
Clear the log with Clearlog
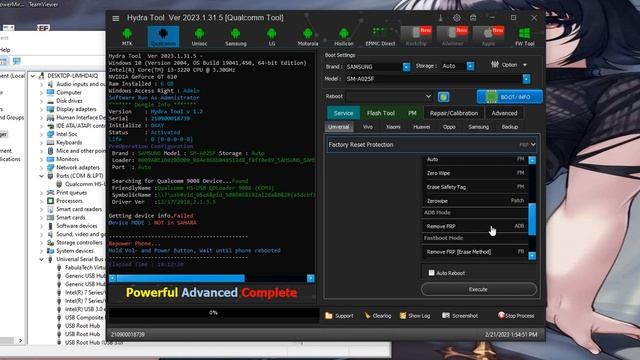click(x=378, y=316)
